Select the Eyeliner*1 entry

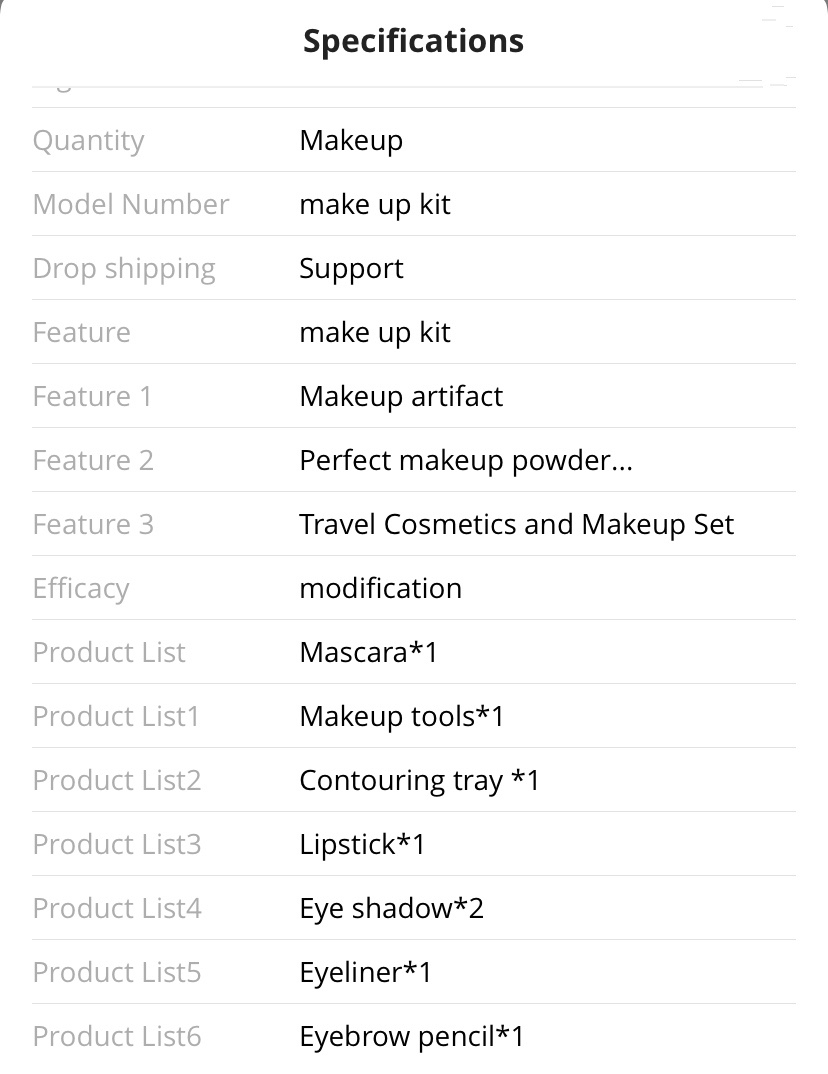[366, 973]
